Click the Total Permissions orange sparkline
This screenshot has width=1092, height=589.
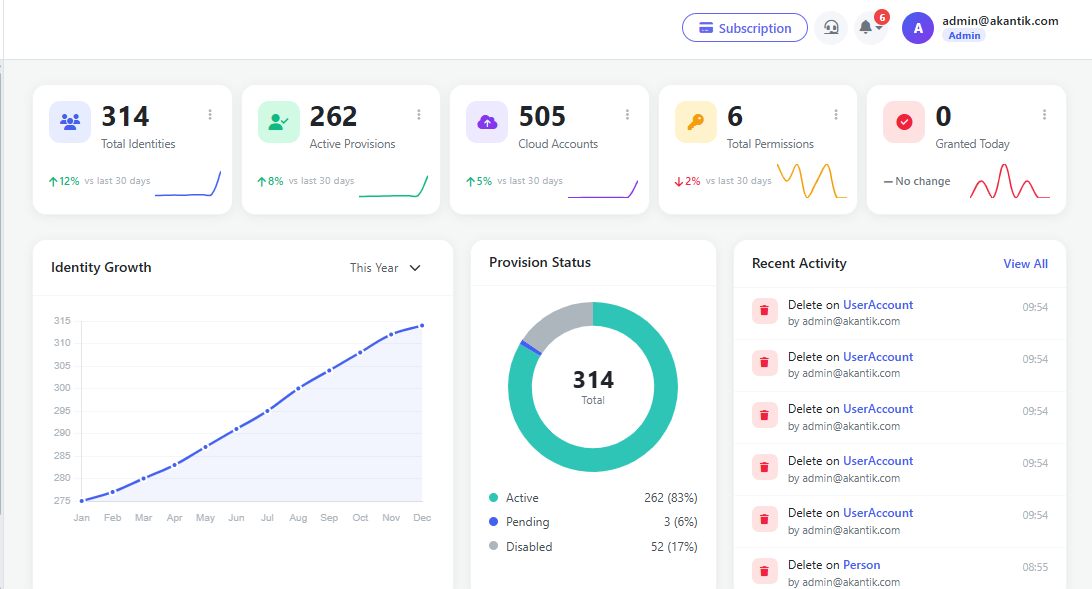(x=811, y=181)
